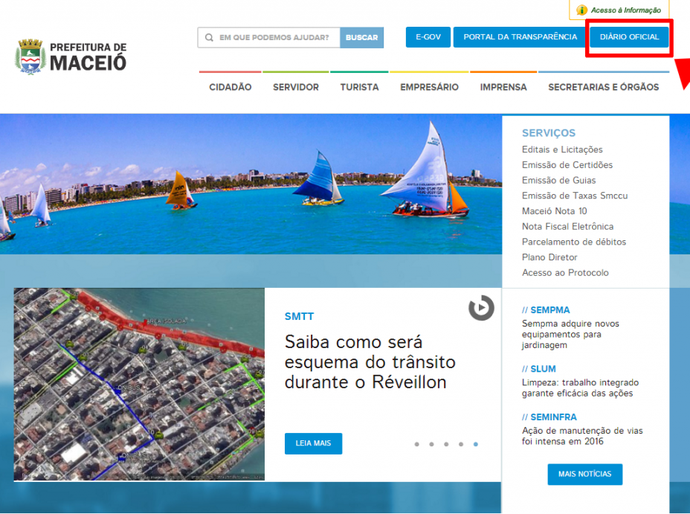690x514 pixels.
Task: Click the // SEMPMA heading
Action: coord(546,310)
